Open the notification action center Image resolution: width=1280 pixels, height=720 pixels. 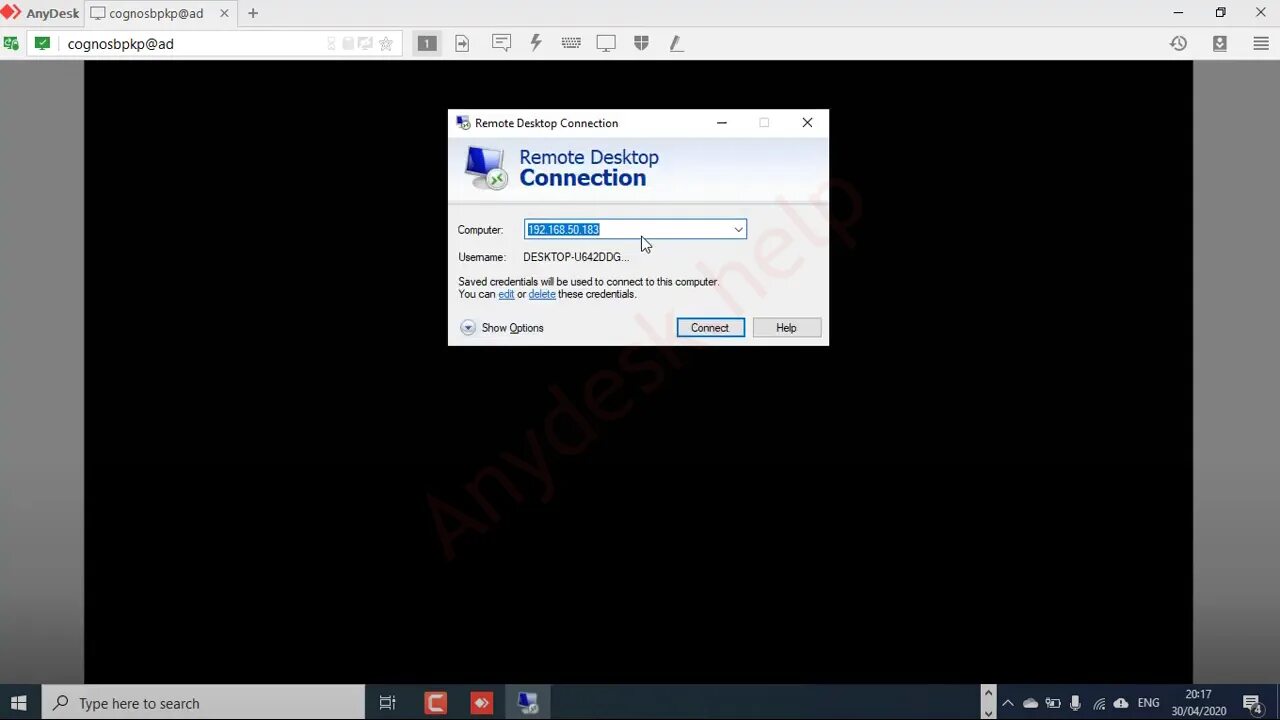[x=1252, y=703]
